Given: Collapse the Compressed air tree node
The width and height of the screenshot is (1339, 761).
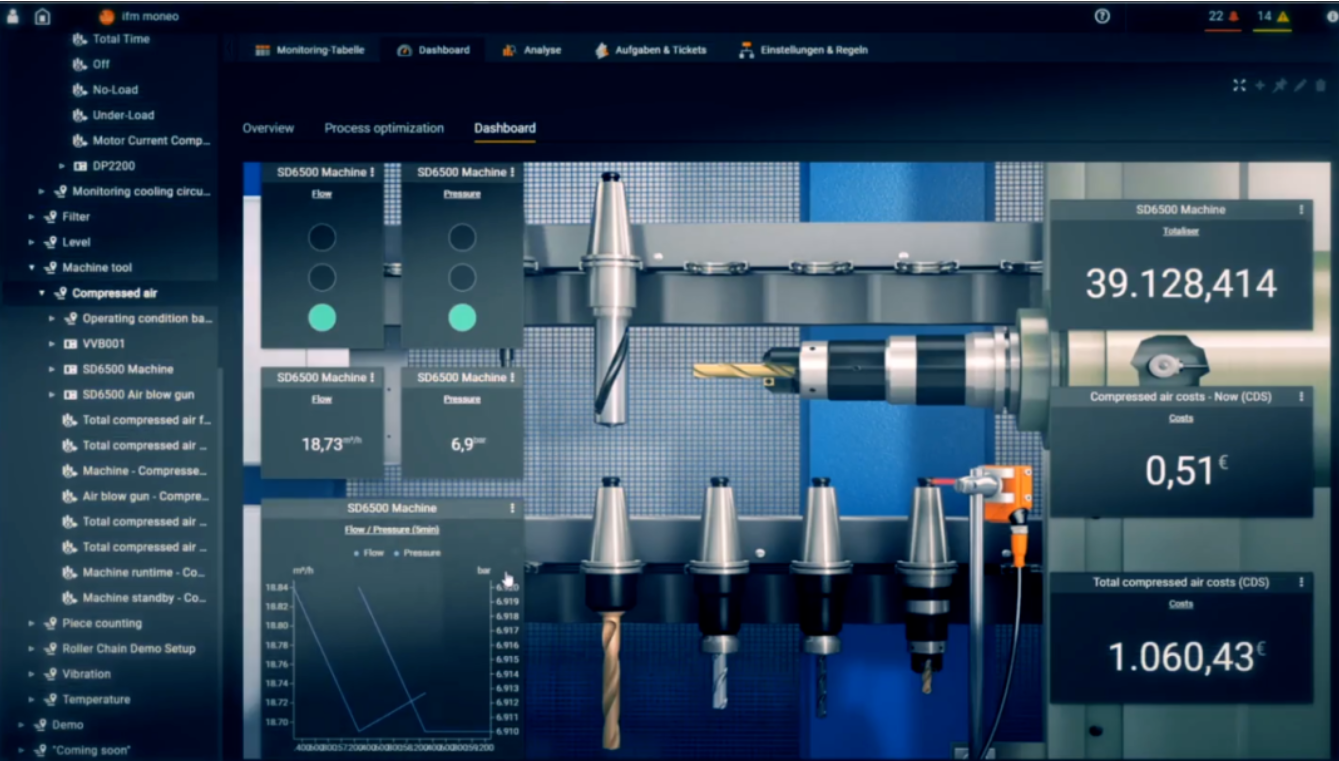Looking at the screenshot, I should coord(42,293).
